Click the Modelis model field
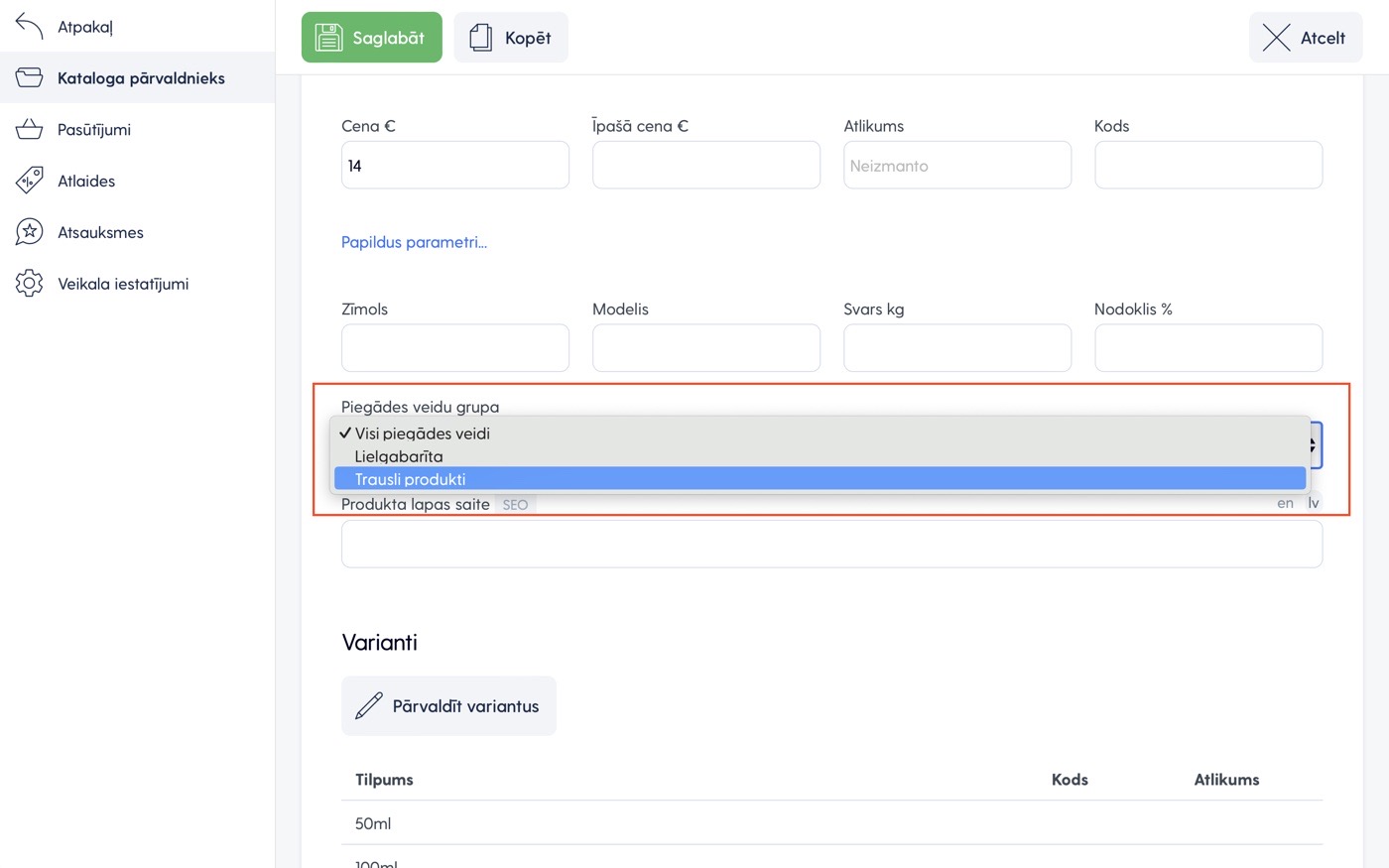The image size is (1389, 868). tap(706, 348)
